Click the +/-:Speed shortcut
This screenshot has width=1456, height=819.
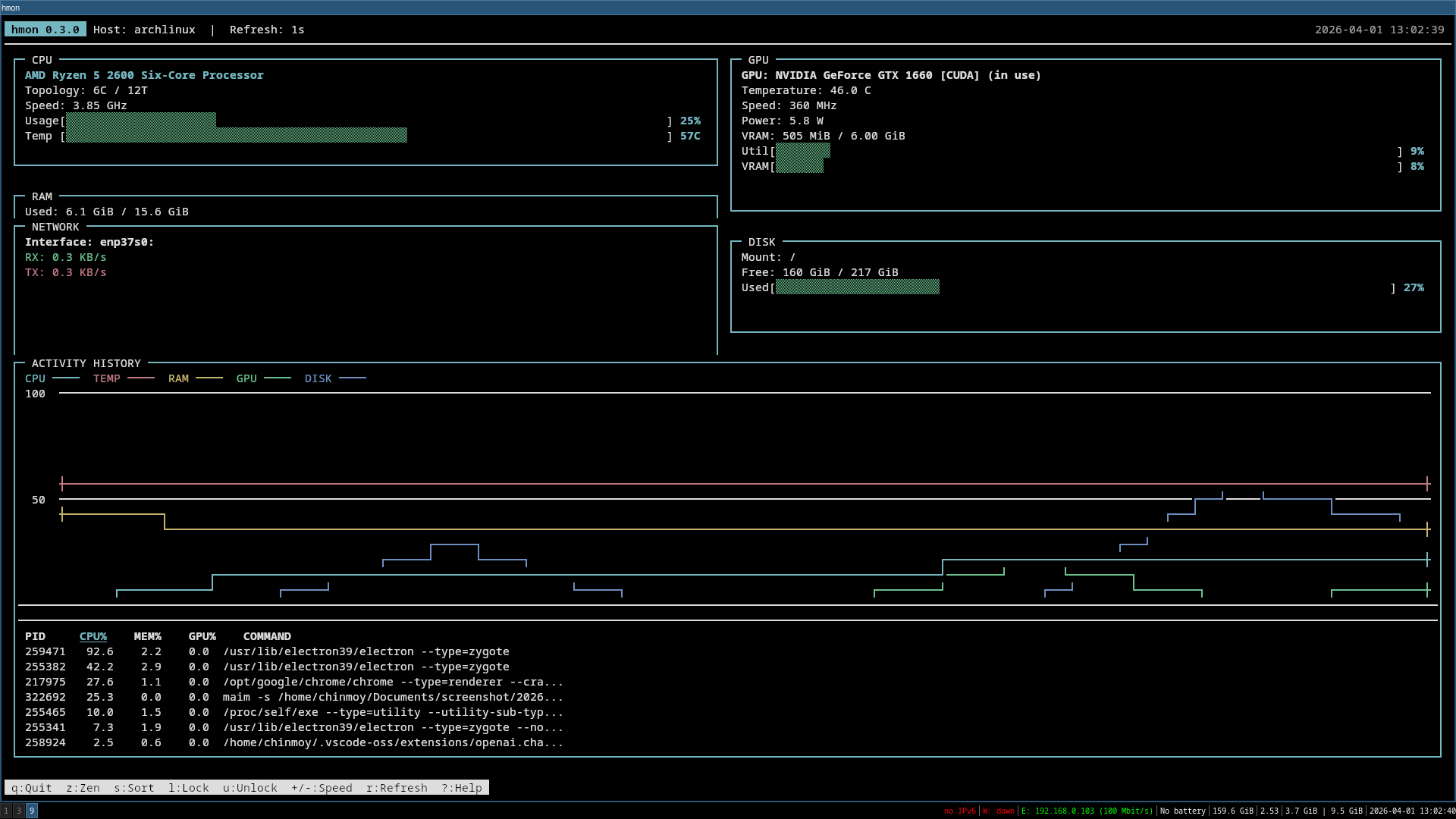[322, 788]
